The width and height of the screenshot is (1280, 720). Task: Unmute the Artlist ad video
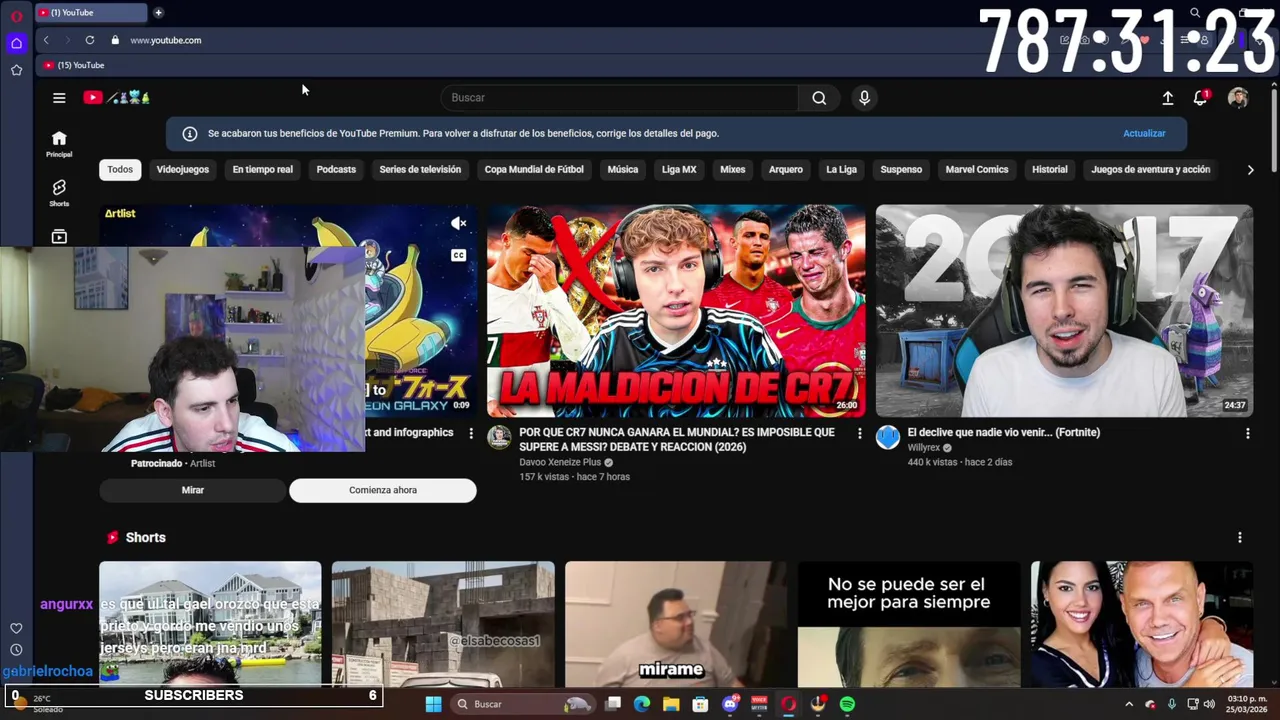tap(459, 224)
